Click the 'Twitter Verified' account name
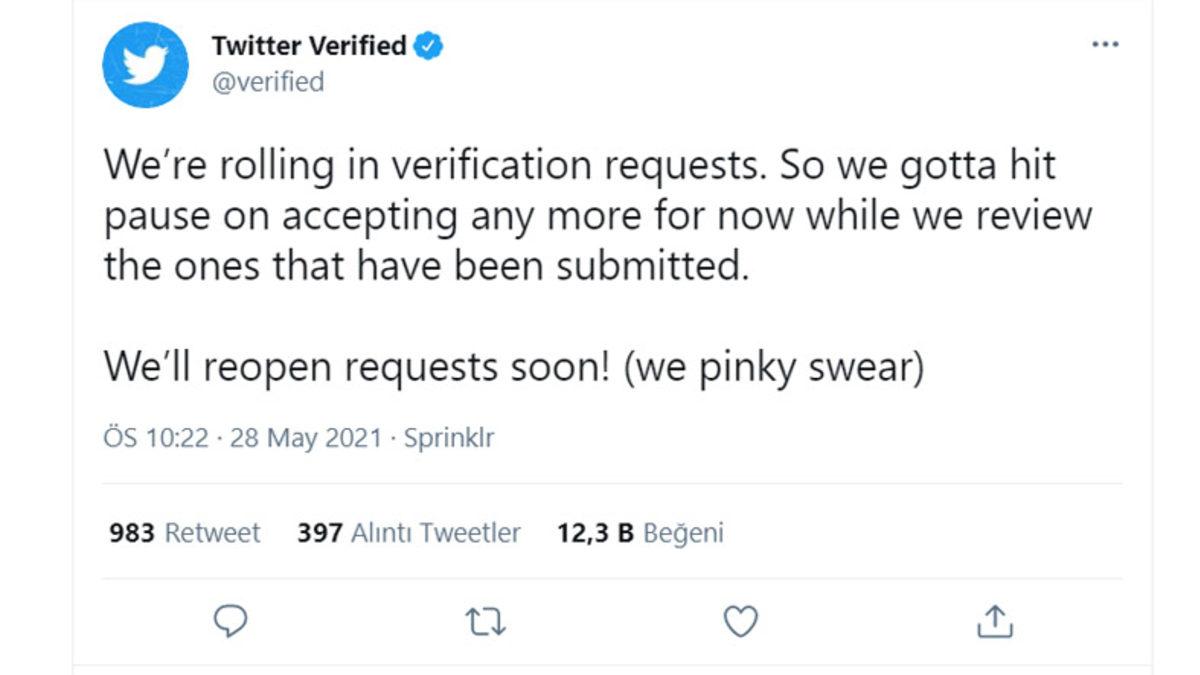The height and width of the screenshot is (675, 1200). tap(306, 44)
